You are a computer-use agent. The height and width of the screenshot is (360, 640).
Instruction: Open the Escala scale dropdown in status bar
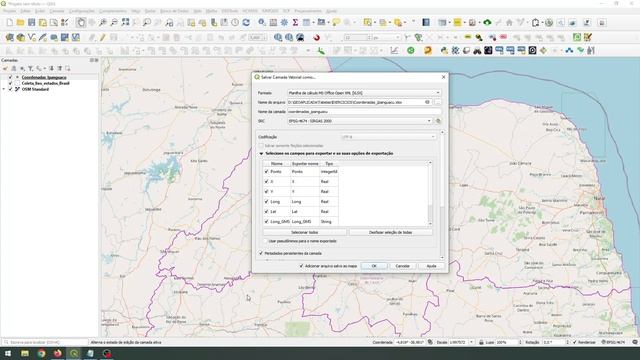coord(472,342)
